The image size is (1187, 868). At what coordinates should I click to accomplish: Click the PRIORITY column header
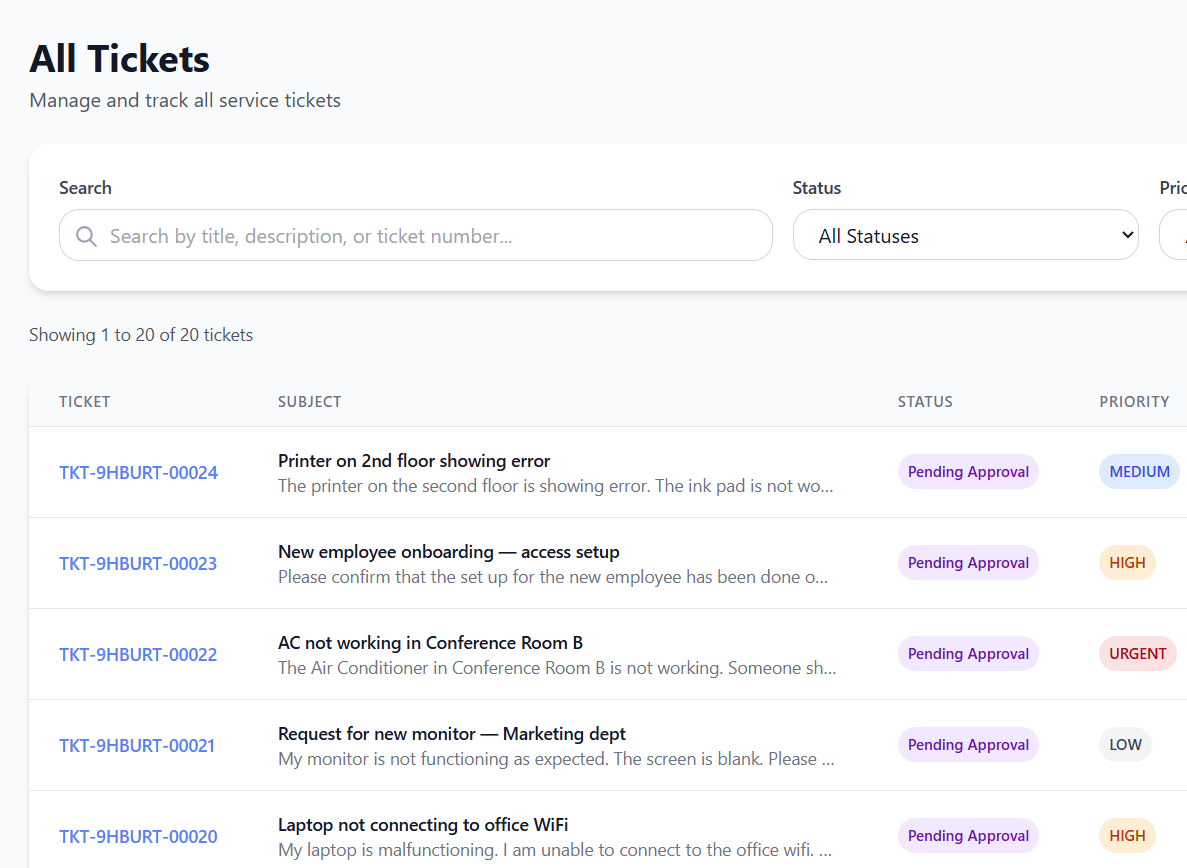click(x=1134, y=402)
